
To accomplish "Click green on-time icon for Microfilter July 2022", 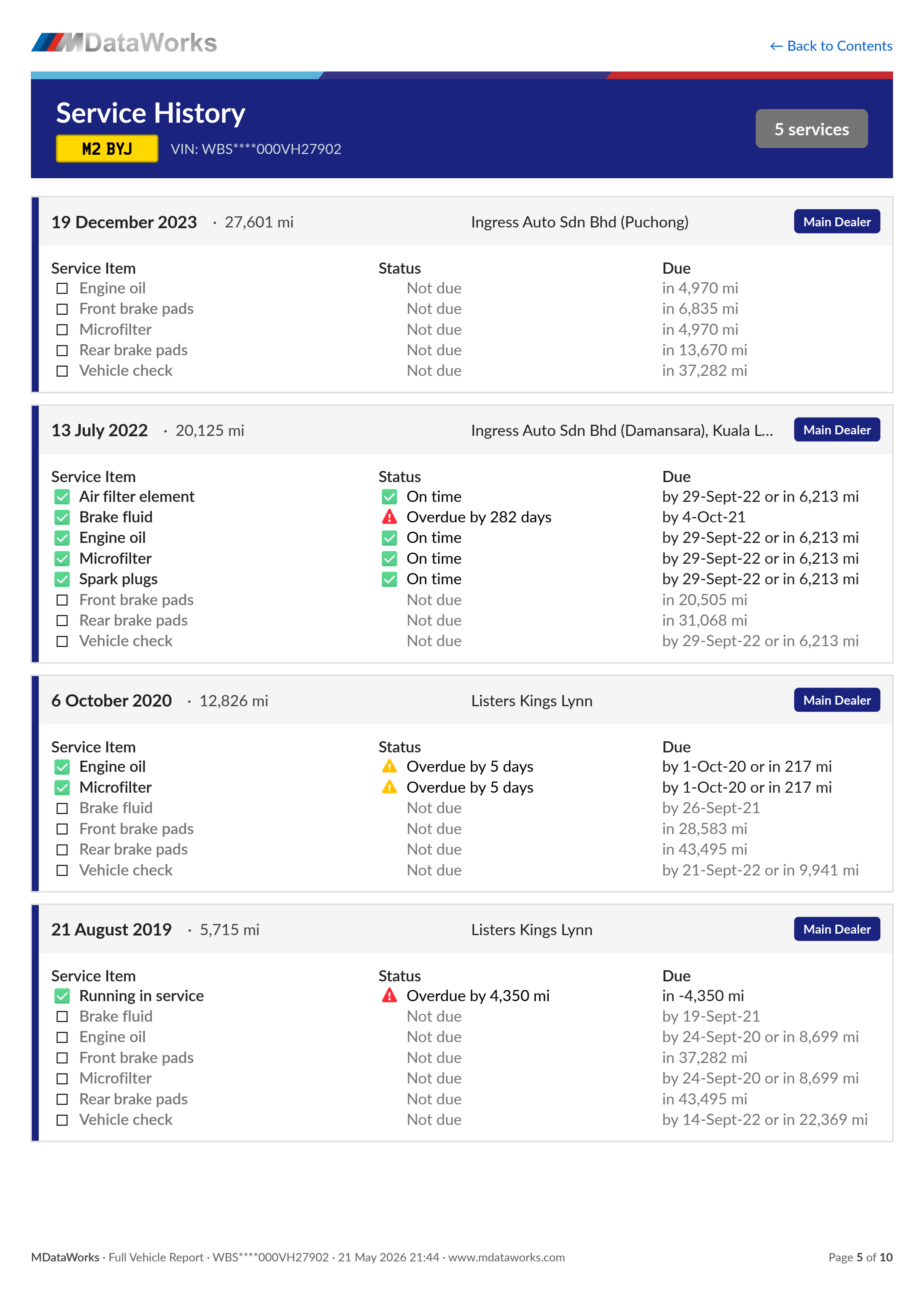I will 390,559.
